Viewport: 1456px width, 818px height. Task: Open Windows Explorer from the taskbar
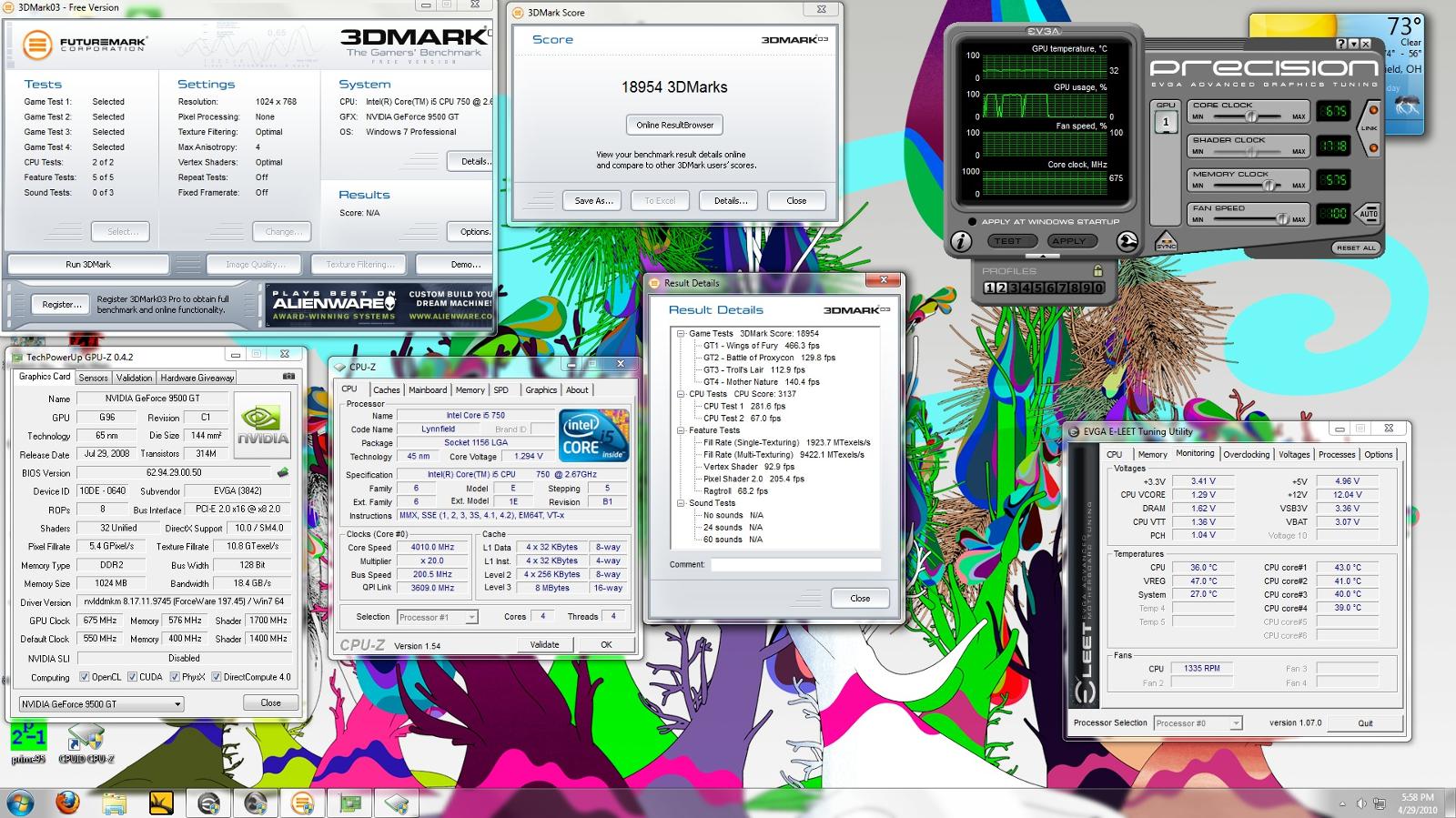point(115,803)
